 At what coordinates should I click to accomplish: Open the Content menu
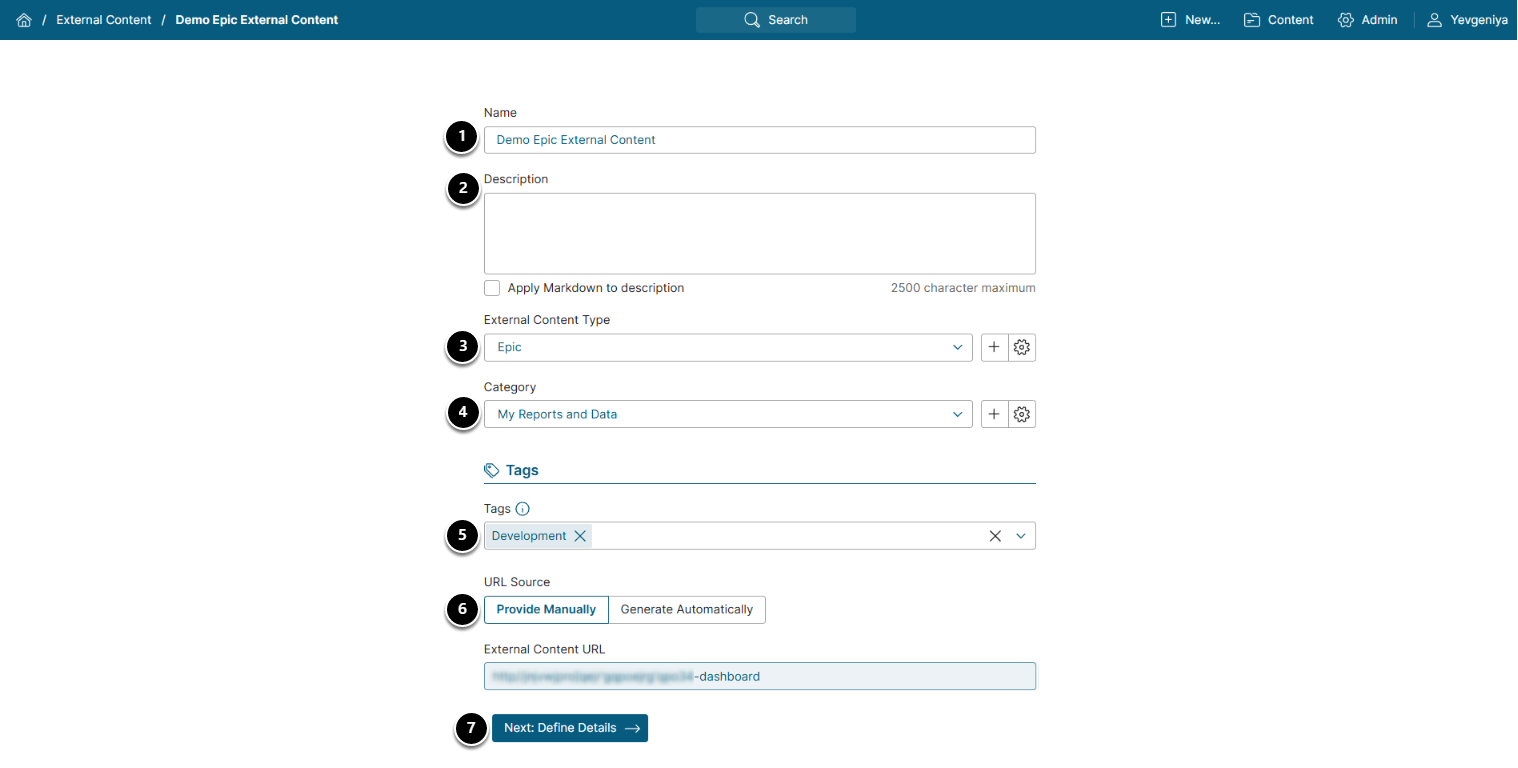(1279, 20)
